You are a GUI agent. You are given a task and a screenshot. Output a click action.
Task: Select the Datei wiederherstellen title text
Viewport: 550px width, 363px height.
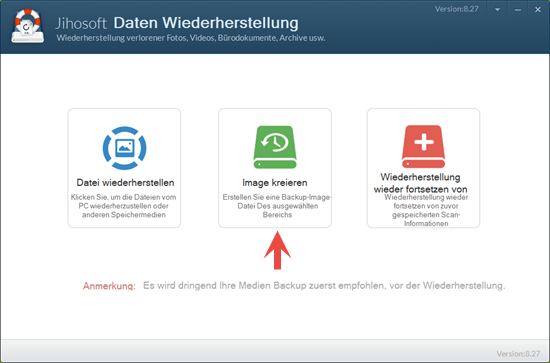pyautogui.click(x=125, y=183)
